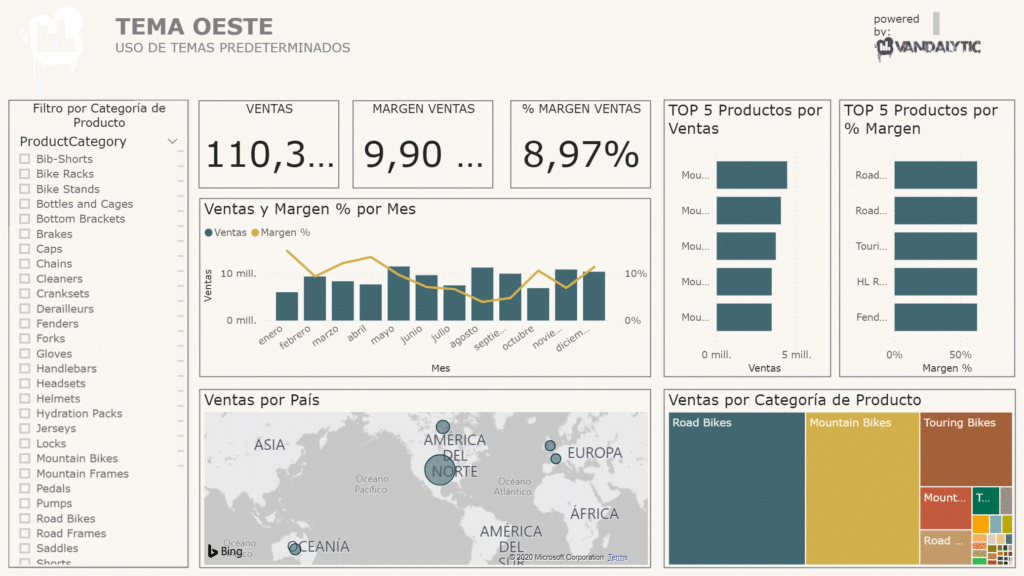The image size is (1024, 576).
Task: Enable the Mountain Bikes filter checkbox
Action: 25,458
